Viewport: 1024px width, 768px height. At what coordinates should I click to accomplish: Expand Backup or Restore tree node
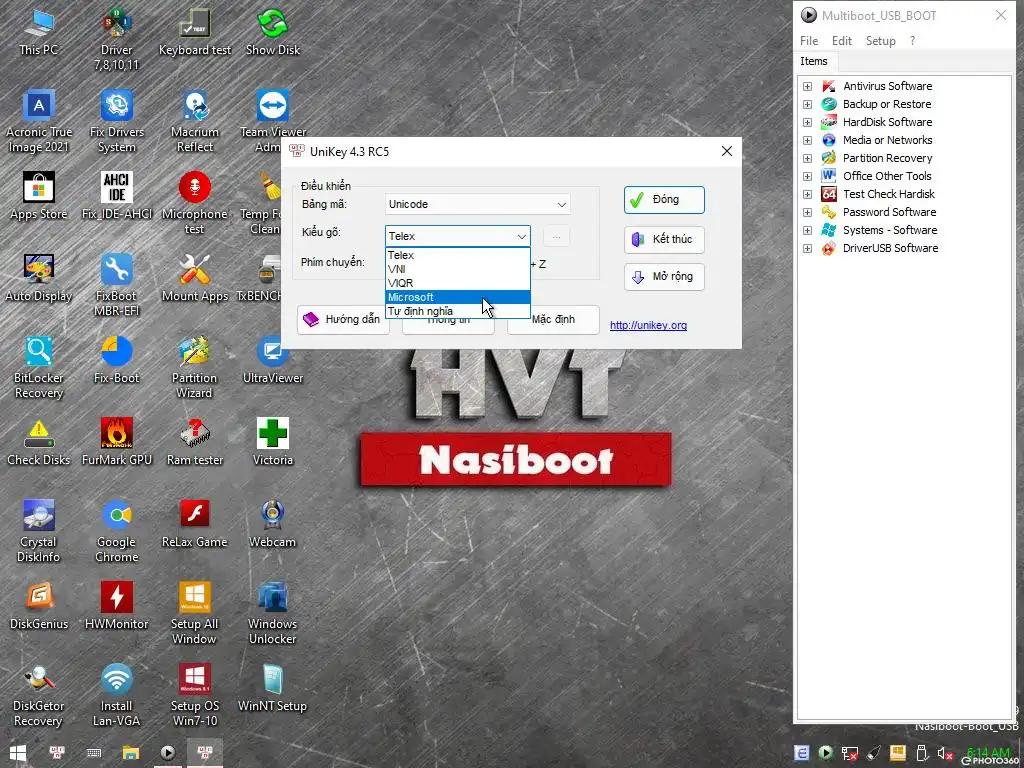[x=807, y=104]
